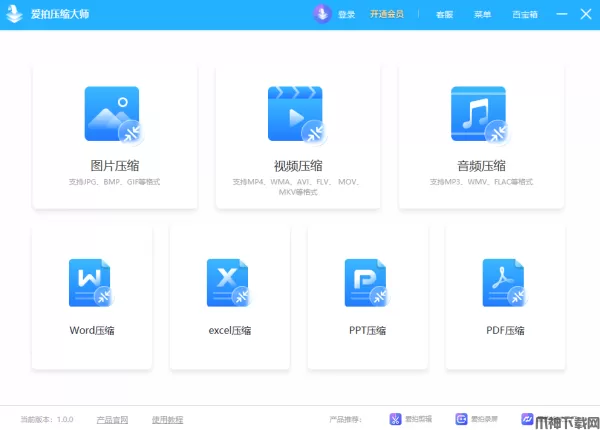Click the 产品推荐: label

(345, 420)
